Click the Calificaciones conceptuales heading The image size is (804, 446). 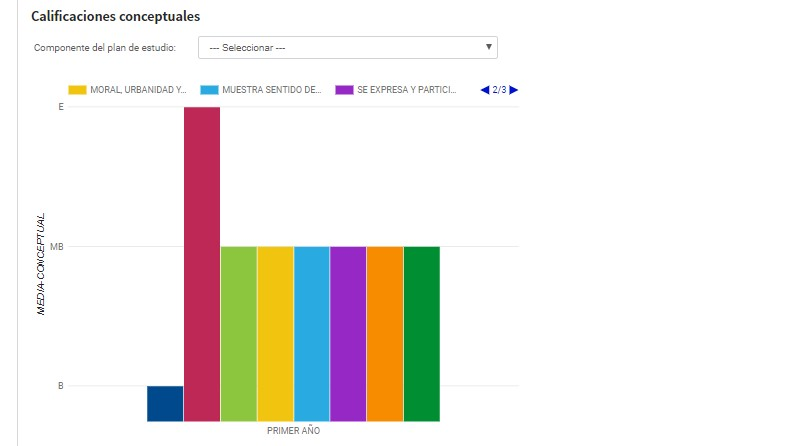pos(115,17)
